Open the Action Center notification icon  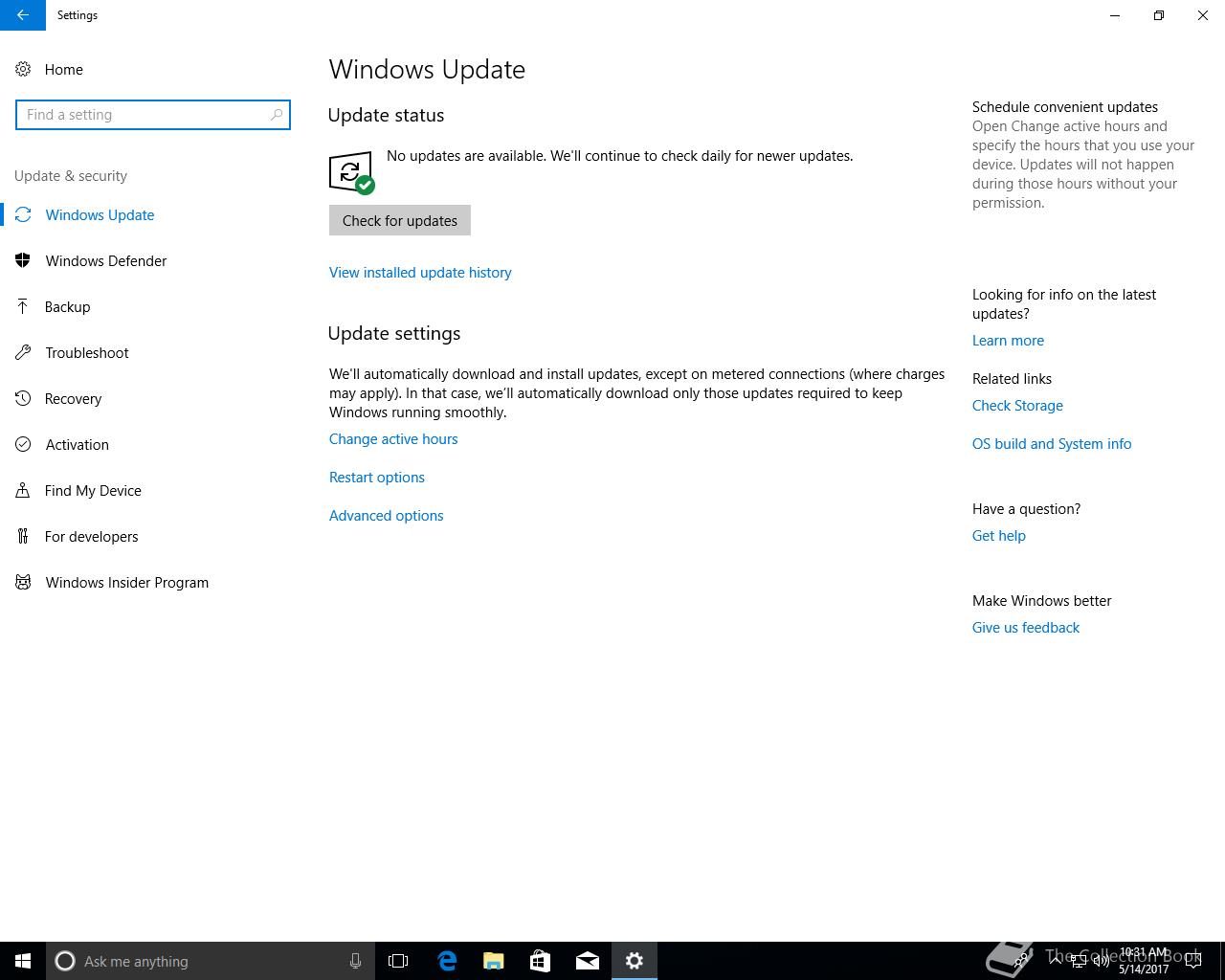[x=1193, y=961]
